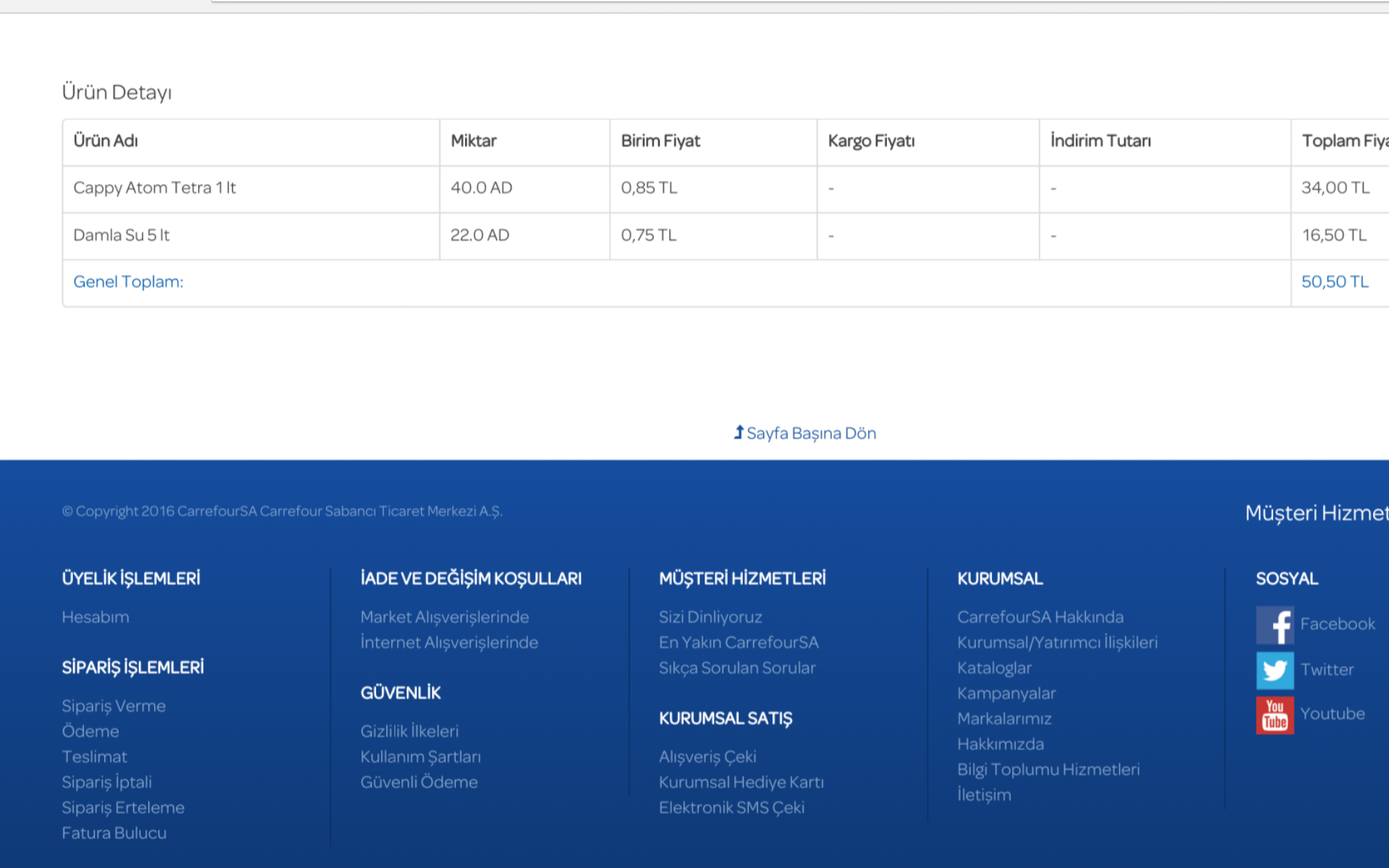Open Elektronik SMS Çeki link

[731, 807]
